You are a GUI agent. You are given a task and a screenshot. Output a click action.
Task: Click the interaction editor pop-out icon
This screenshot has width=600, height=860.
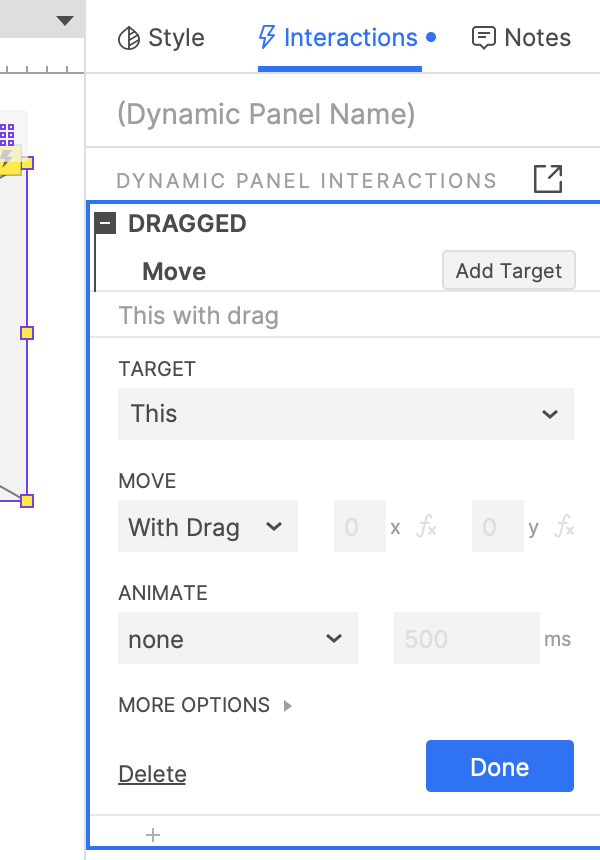click(x=548, y=180)
